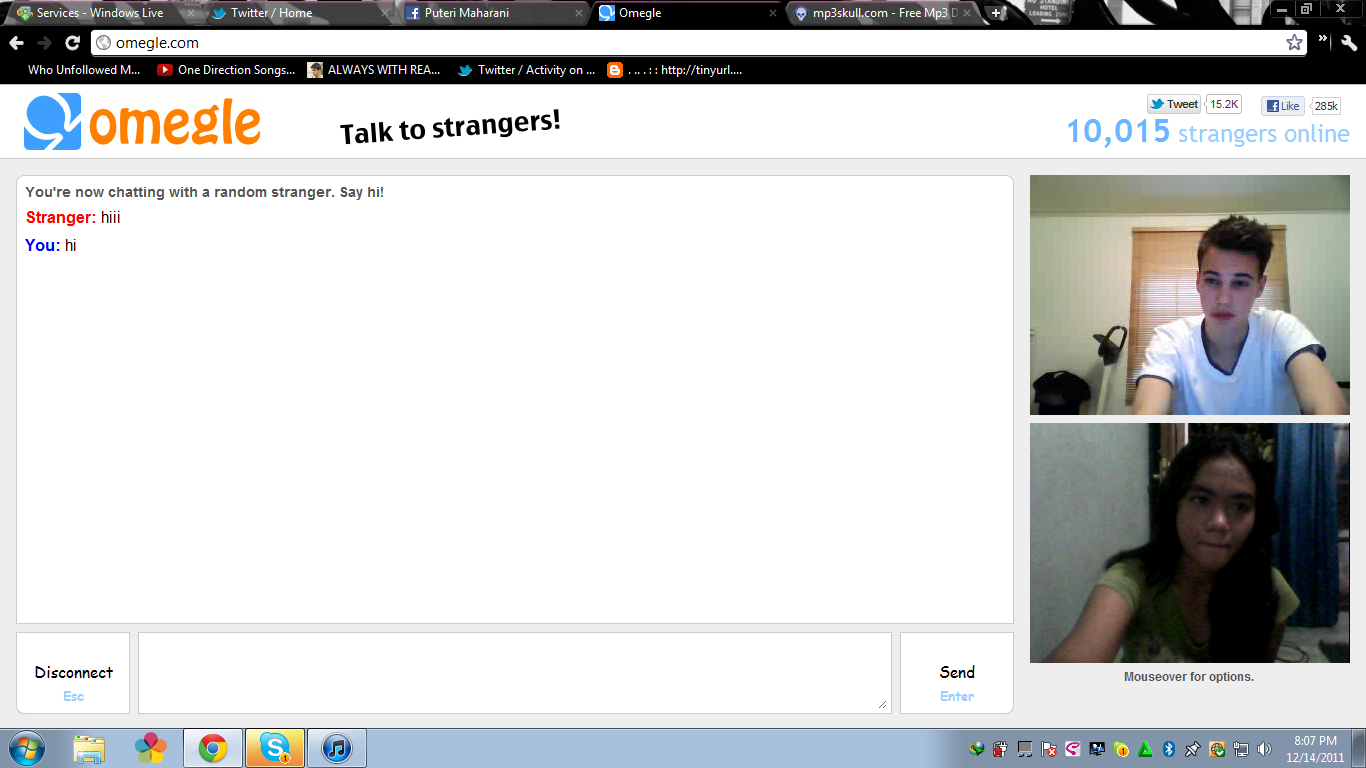Open the volume speaker tray icon
The image size is (1366, 768).
[1265, 749]
